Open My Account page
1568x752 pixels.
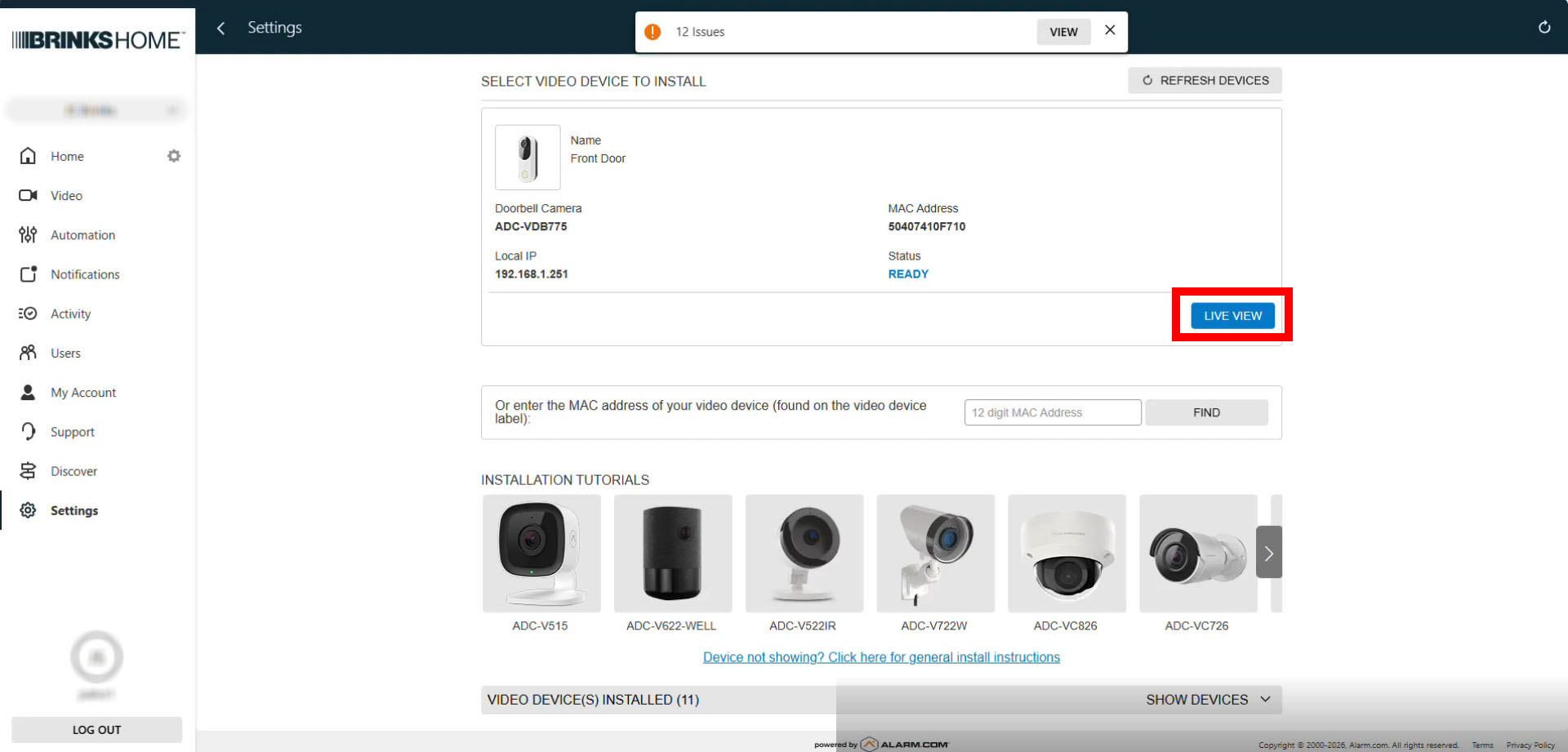click(83, 392)
